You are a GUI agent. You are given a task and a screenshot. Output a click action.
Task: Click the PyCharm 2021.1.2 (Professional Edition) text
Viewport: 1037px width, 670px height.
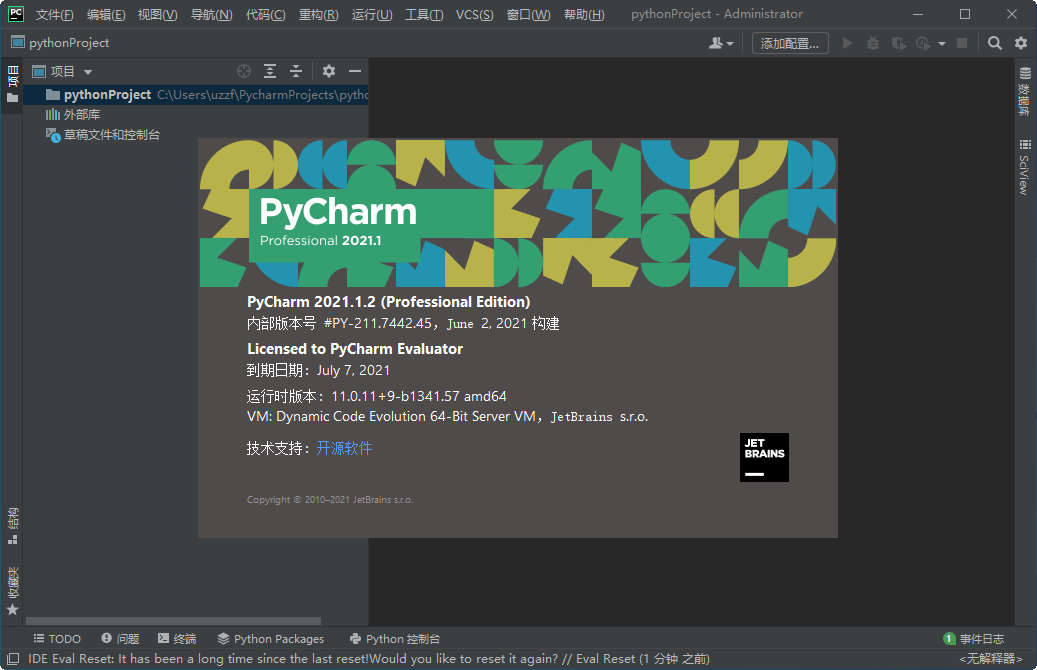[x=388, y=302]
